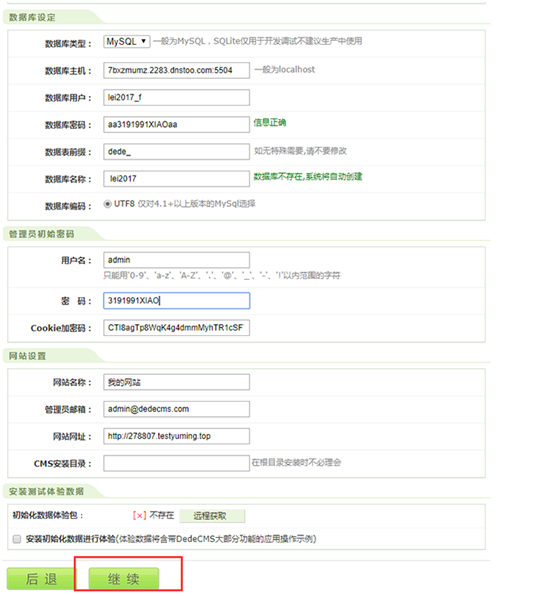Image resolution: width=558 pixels, height=596 pixels.
Task: Click the database password input field
Action: click(x=176, y=124)
